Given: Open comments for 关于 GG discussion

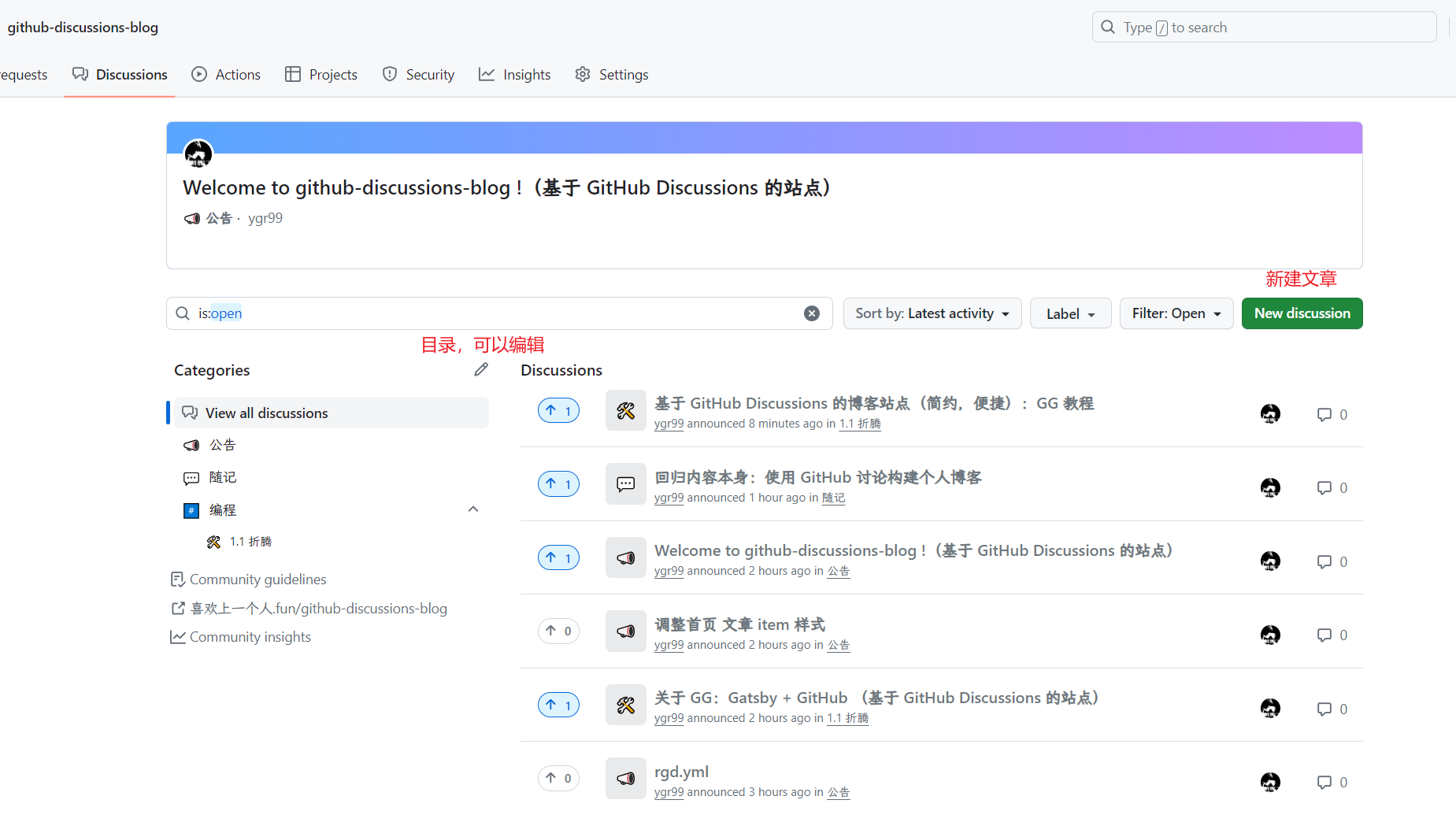Looking at the screenshot, I should 1332,709.
